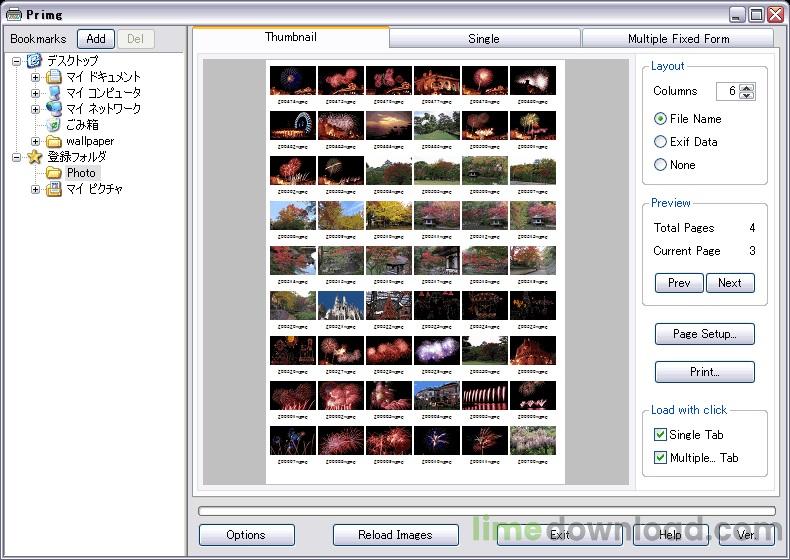Select the Exif Data radio button

tap(660, 142)
